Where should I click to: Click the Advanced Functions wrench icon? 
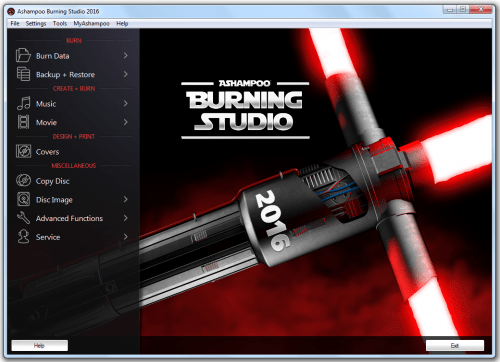pos(23,218)
